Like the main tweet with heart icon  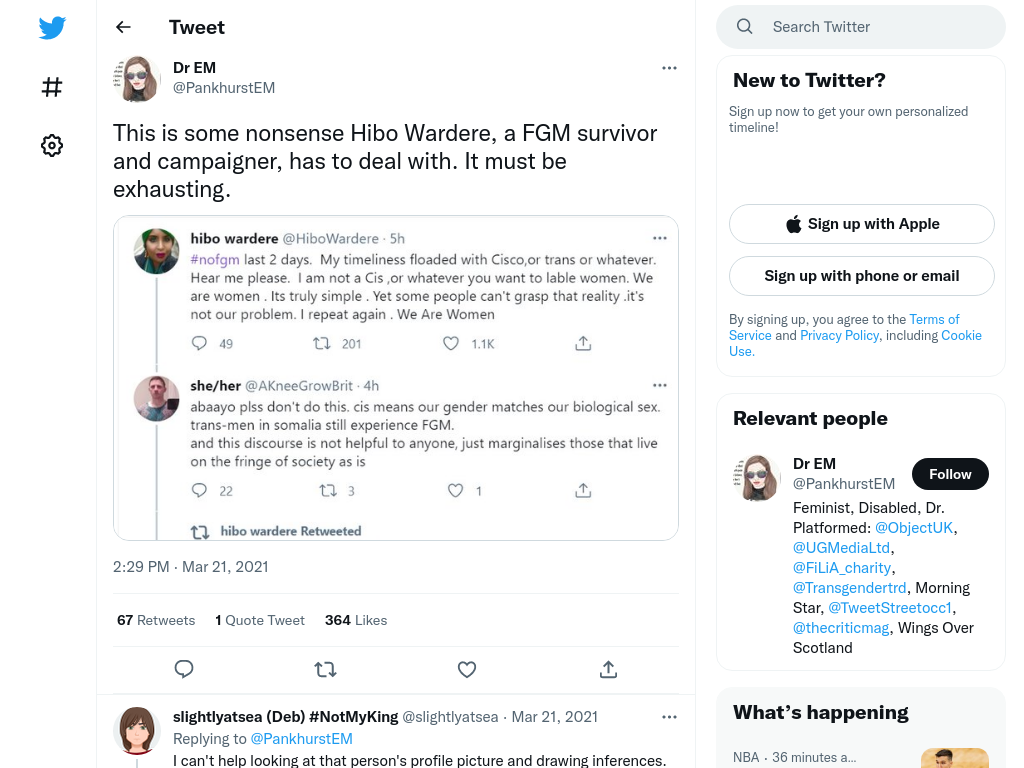click(x=466, y=669)
